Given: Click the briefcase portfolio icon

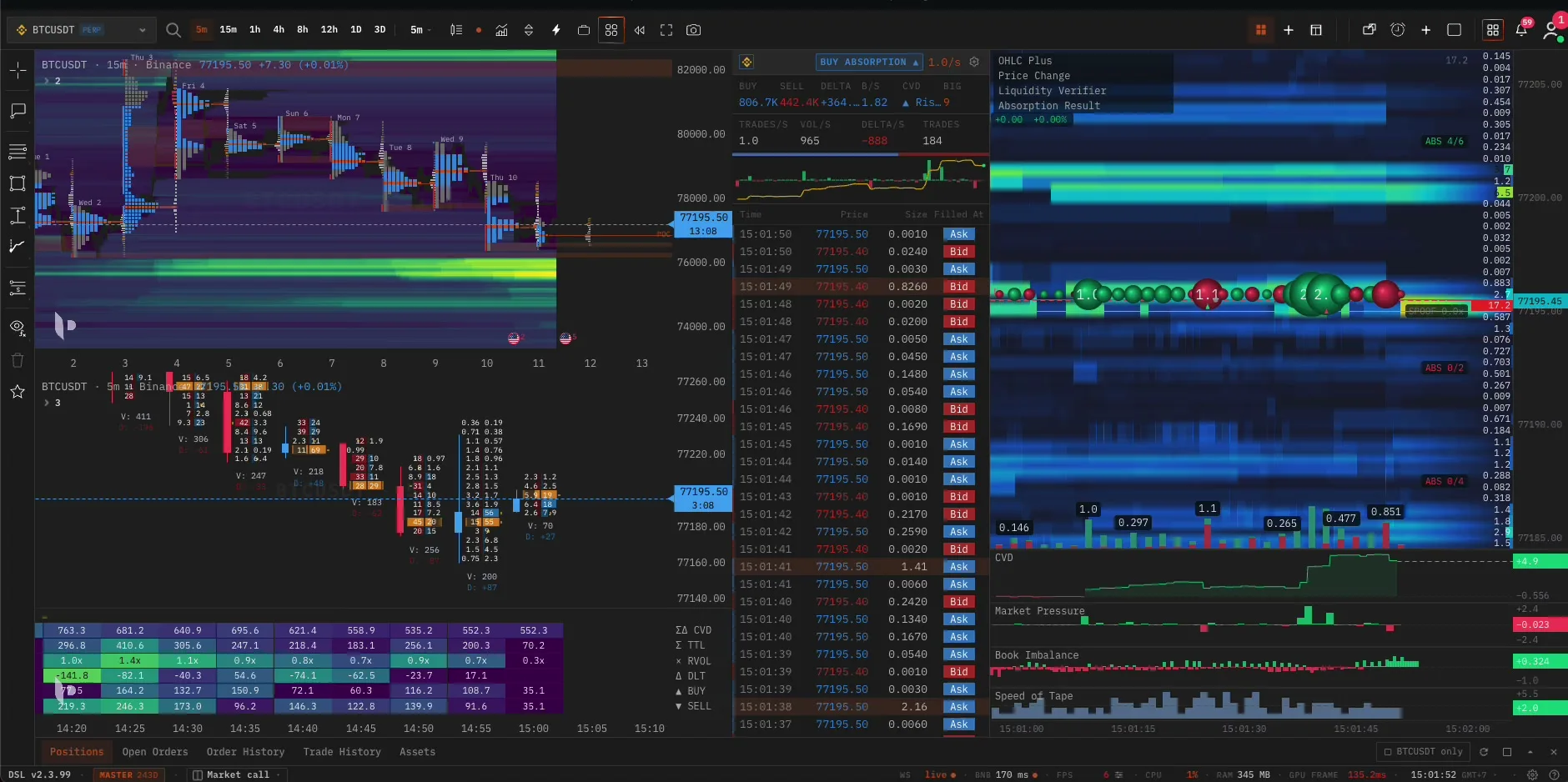Looking at the screenshot, I should click(x=584, y=30).
